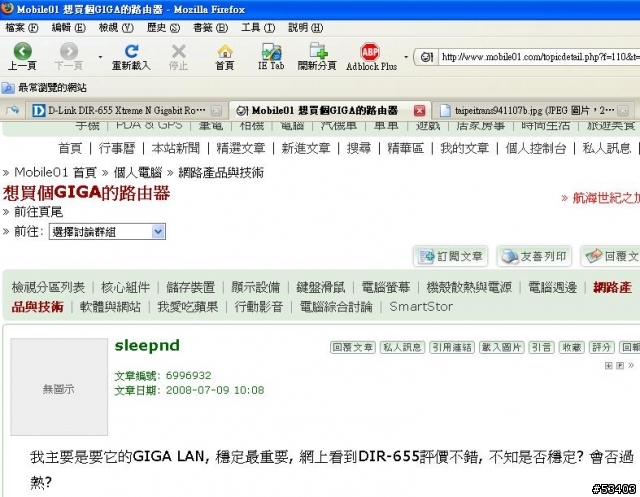Screen dimensions: 640x497
Task: Open 本站新聞 link
Action: point(176,148)
